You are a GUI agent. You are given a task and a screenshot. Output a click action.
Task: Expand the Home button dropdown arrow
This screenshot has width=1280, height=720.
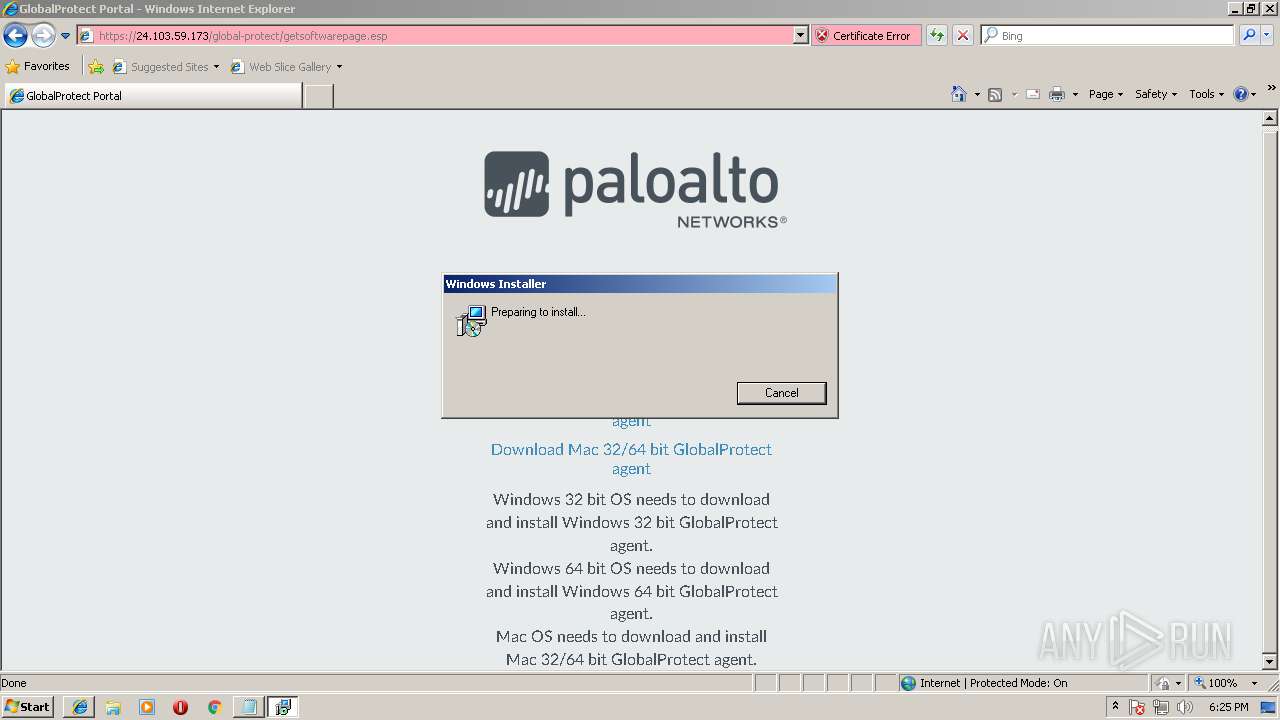pos(976,94)
